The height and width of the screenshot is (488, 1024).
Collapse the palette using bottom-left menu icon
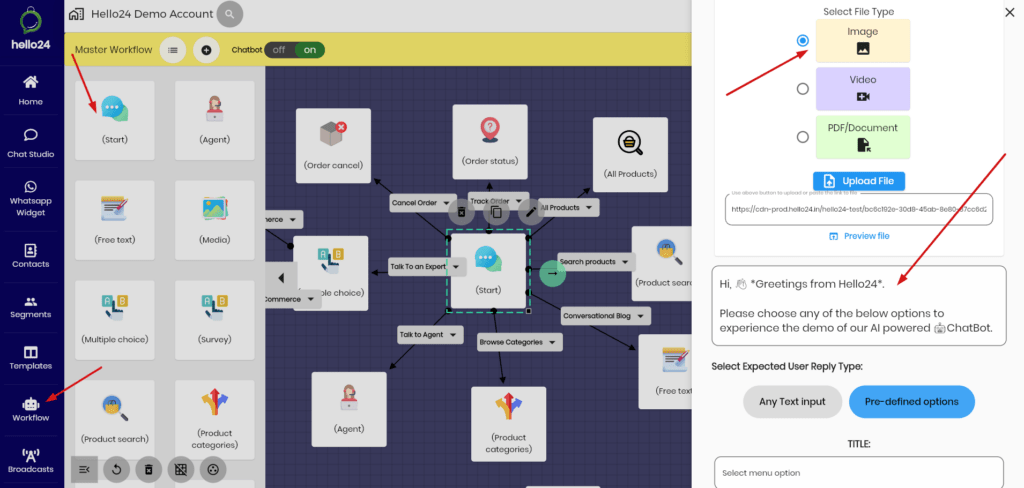(x=84, y=469)
